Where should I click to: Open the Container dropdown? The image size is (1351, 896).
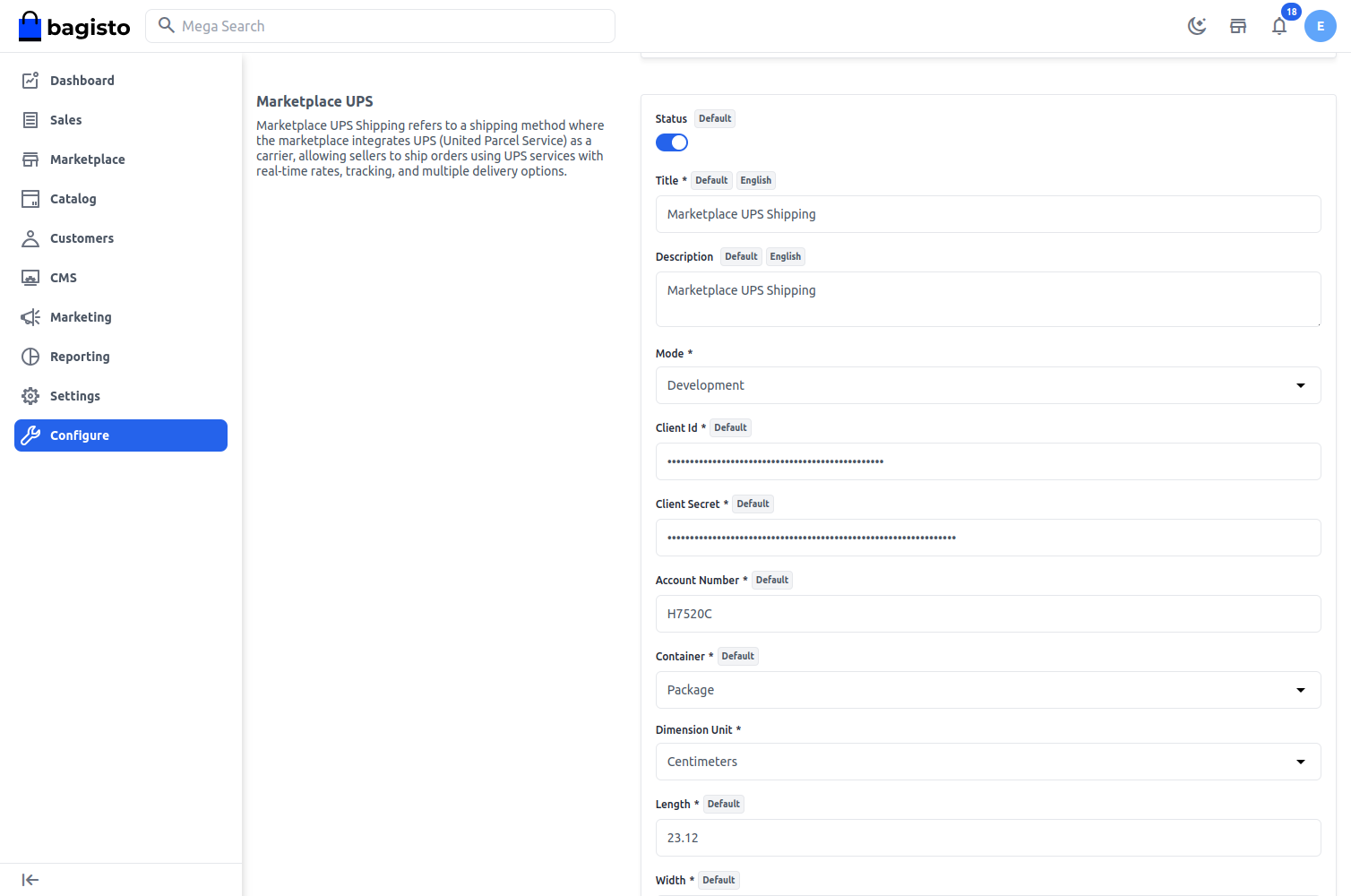coord(988,690)
